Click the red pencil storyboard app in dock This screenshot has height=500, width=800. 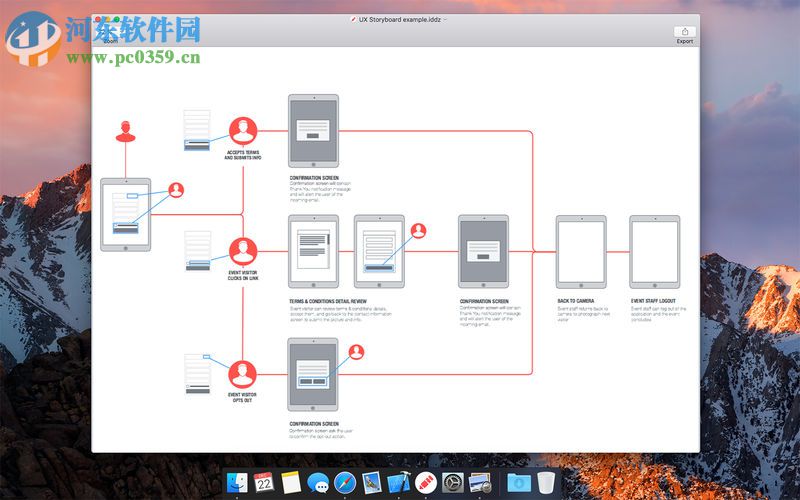[426, 483]
